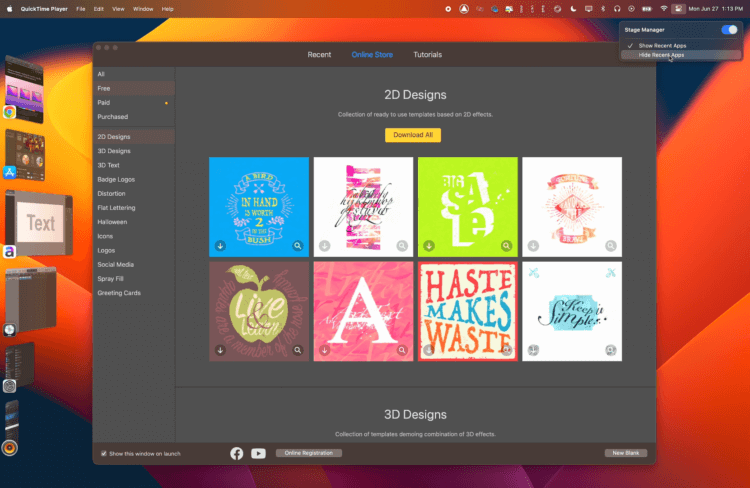Zoom preview of 'Big Sale' green template
750x488 pixels.
tap(506, 245)
